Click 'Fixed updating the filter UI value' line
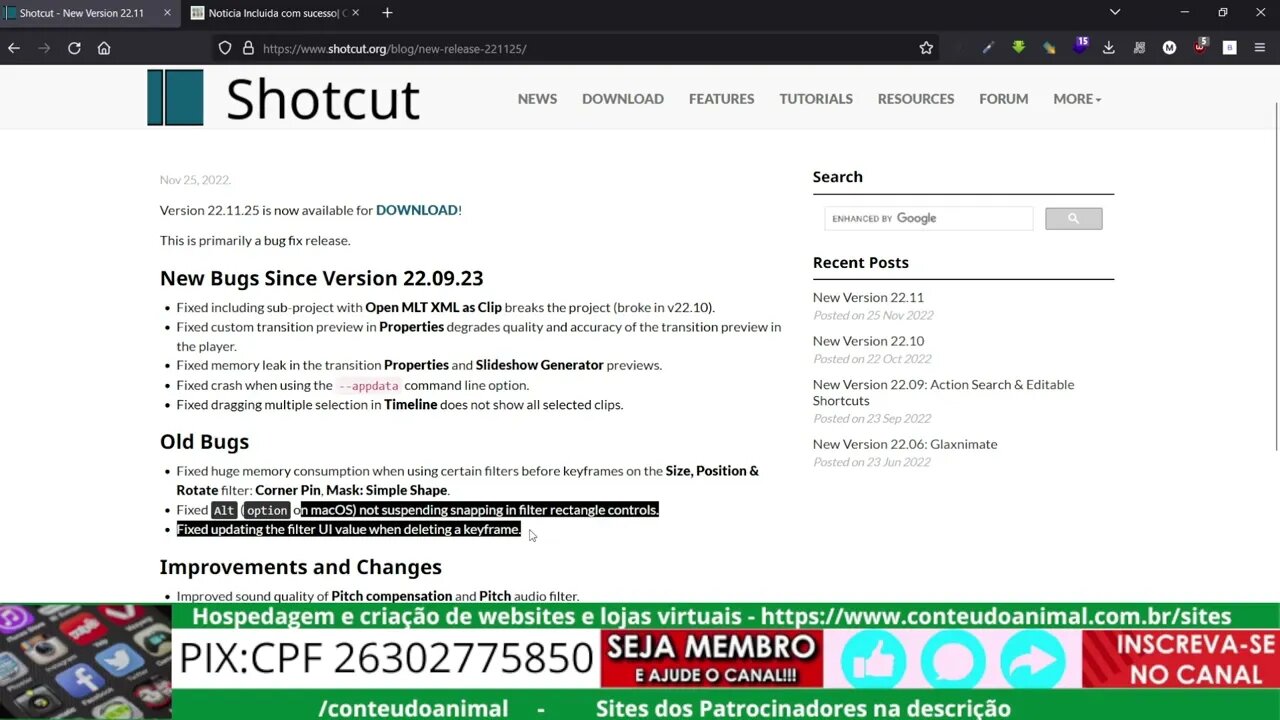Screen dimensions: 1280x720 [349, 529]
